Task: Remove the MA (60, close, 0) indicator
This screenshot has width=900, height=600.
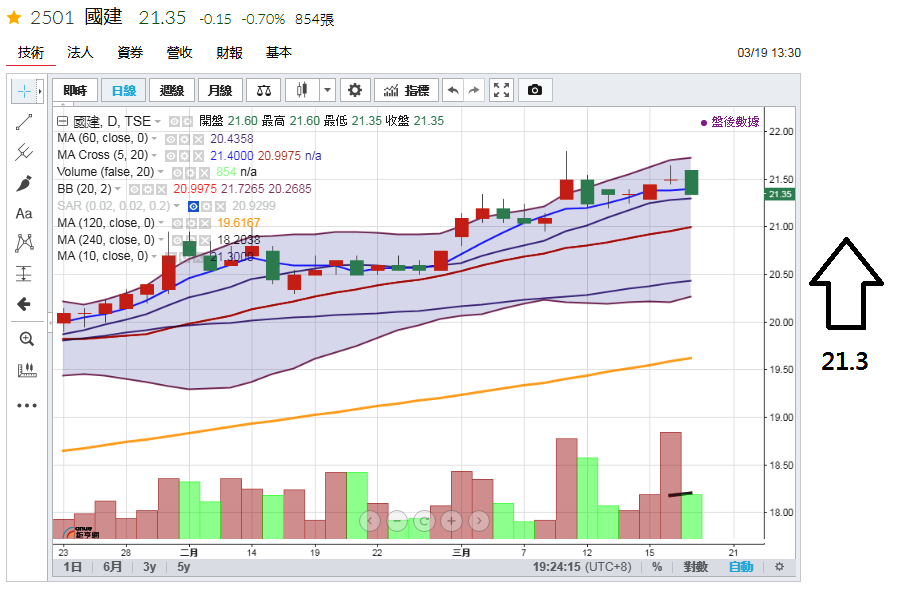Action: pyautogui.click(x=198, y=139)
